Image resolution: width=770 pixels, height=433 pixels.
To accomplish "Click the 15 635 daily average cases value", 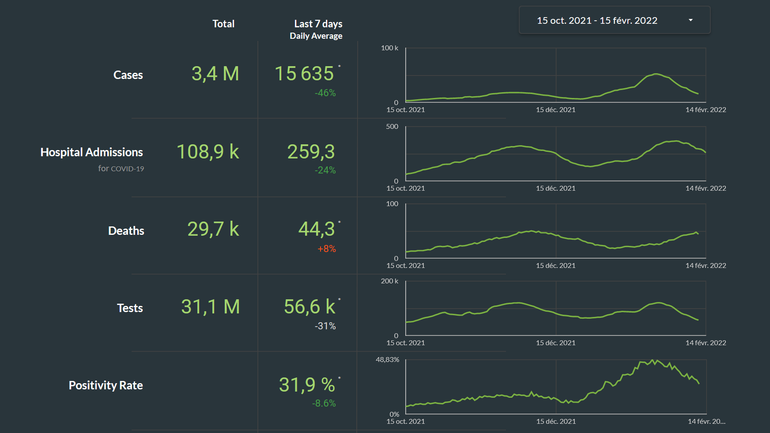I will pos(305,73).
